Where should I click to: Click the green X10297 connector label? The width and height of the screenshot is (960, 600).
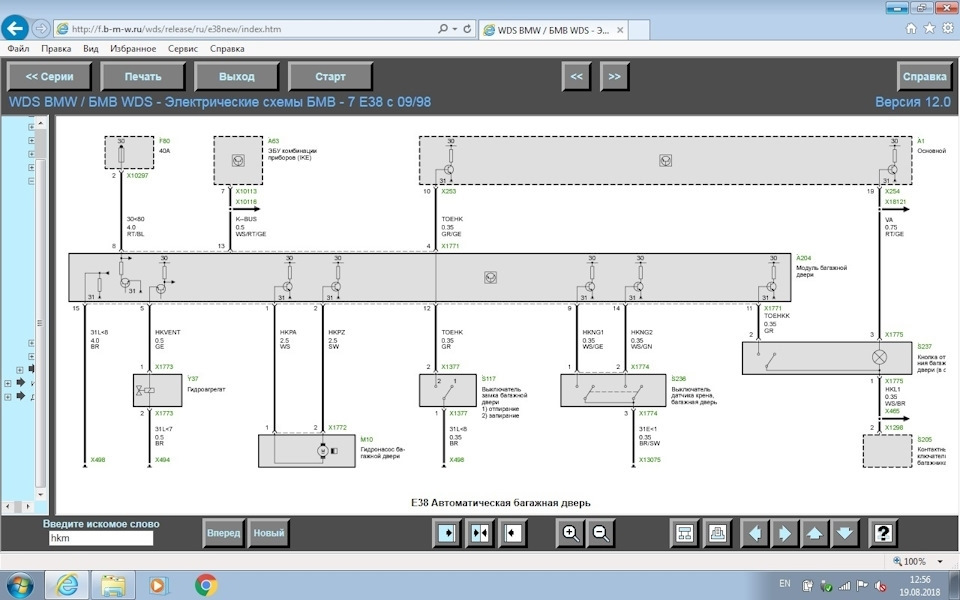(138, 176)
